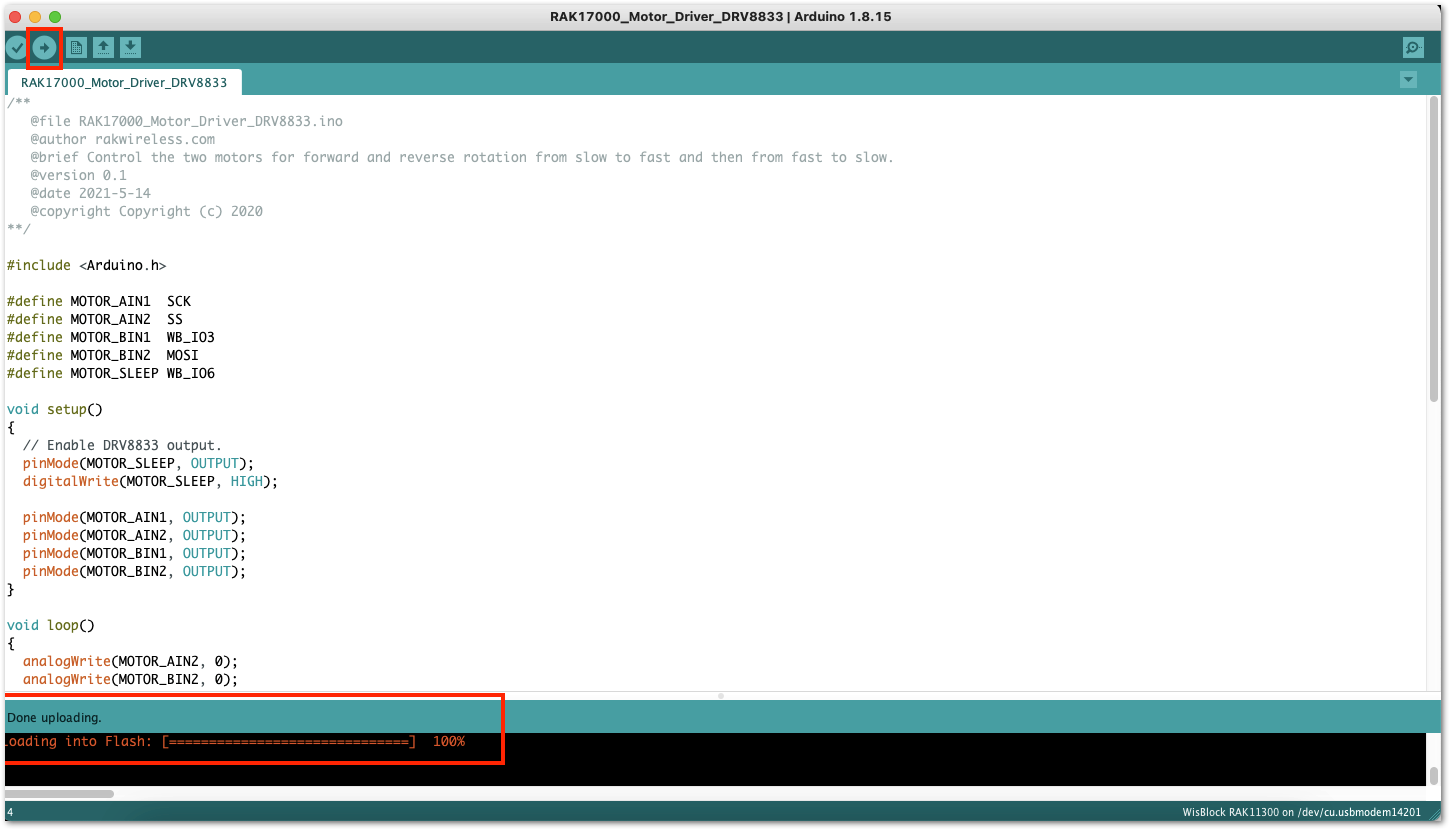This screenshot has width=1450, height=830.
Task: Save the sketch with the Save icon
Action: point(130,47)
